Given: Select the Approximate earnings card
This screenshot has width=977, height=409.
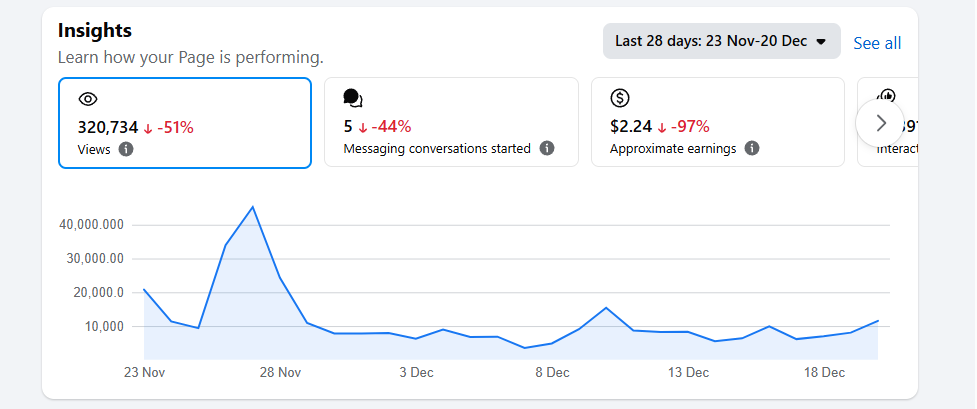Looking at the screenshot, I should pyautogui.click(x=717, y=123).
